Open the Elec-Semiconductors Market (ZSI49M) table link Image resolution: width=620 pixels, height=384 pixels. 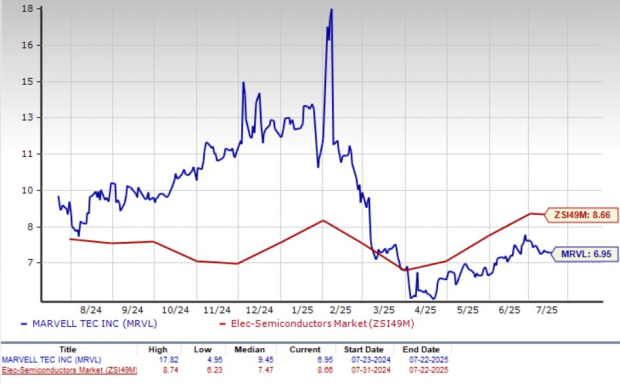pos(69,370)
